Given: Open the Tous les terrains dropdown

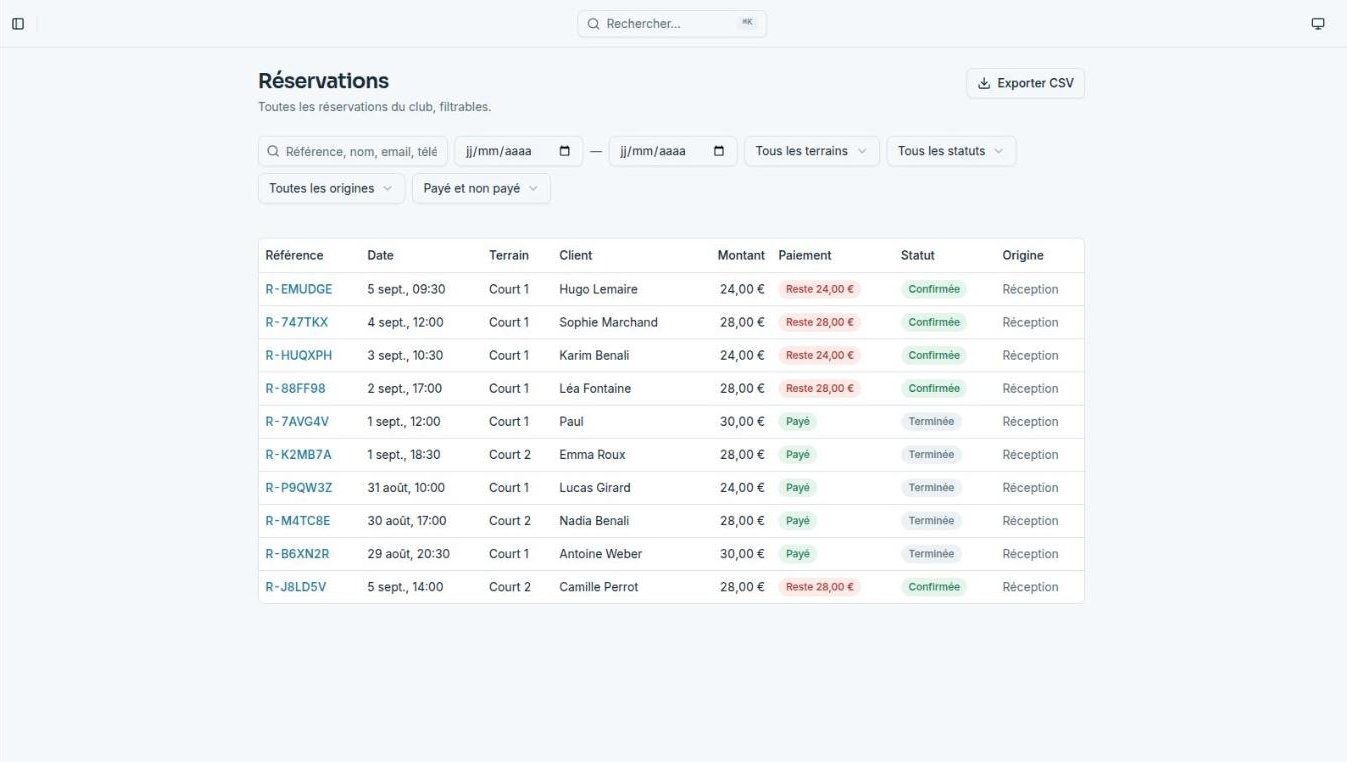Looking at the screenshot, I should tap(812, 151).
